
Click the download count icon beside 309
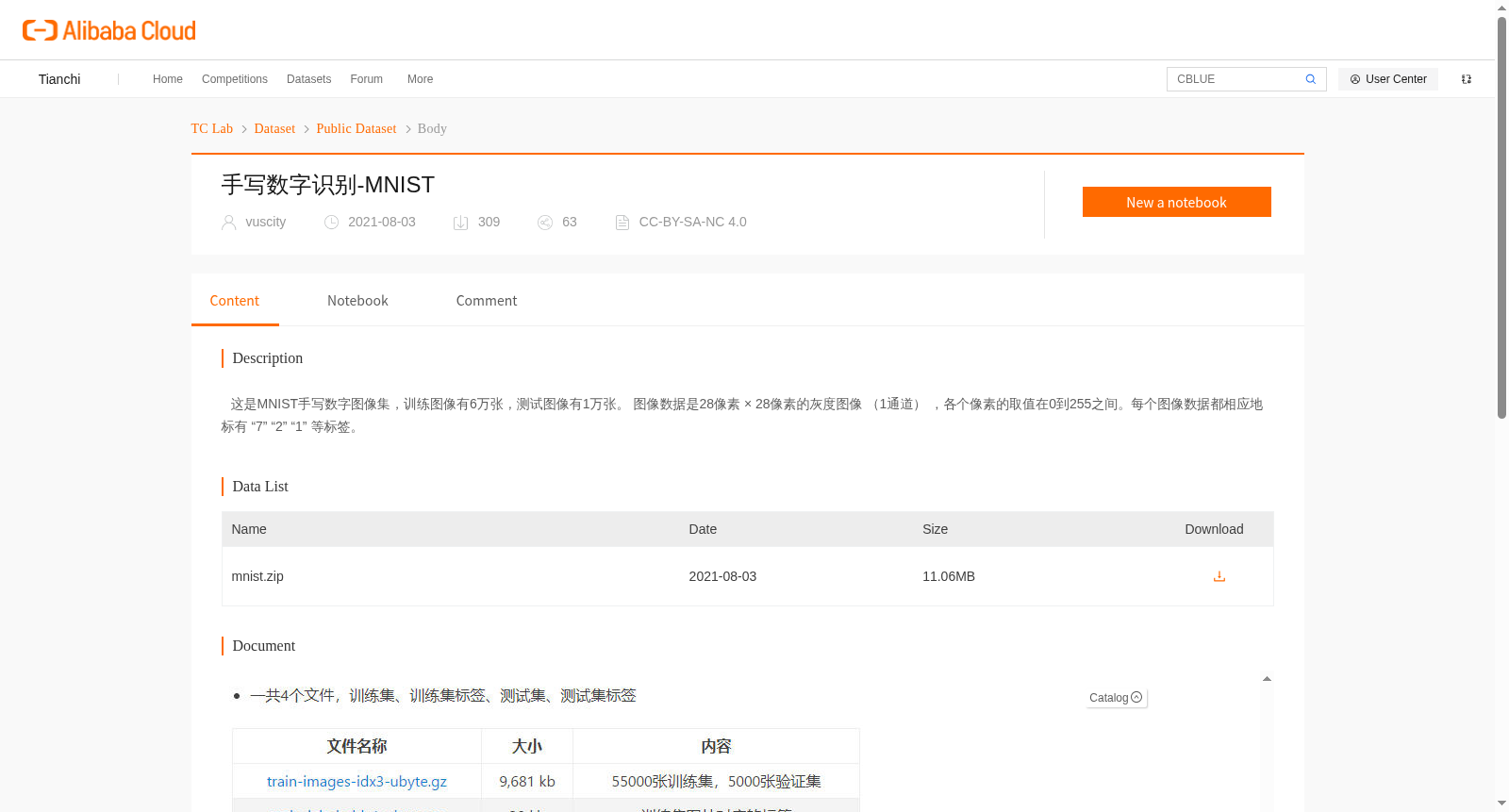[x=460, y=223]
